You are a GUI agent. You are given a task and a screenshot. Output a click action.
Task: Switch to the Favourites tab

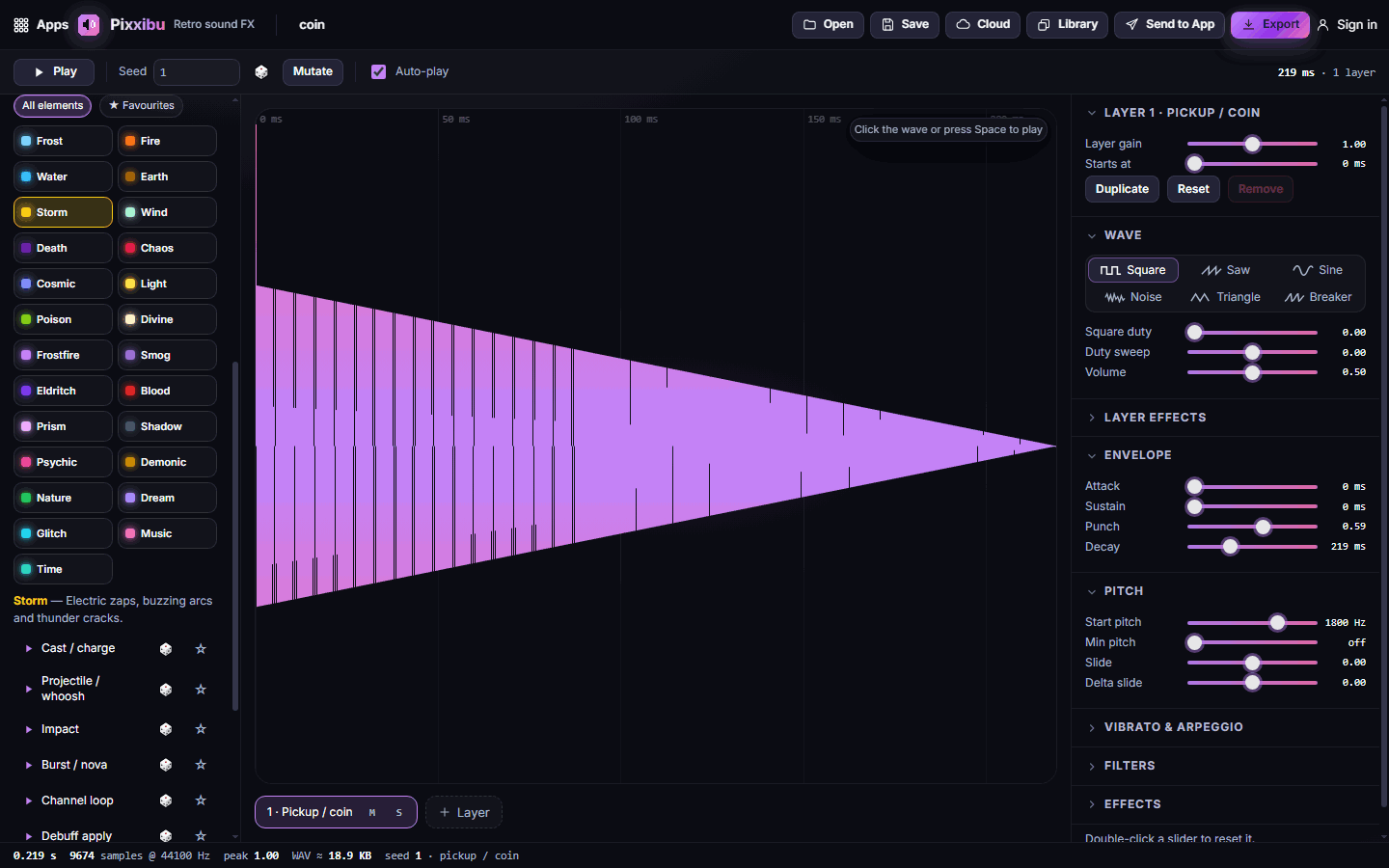pos(142,106)
